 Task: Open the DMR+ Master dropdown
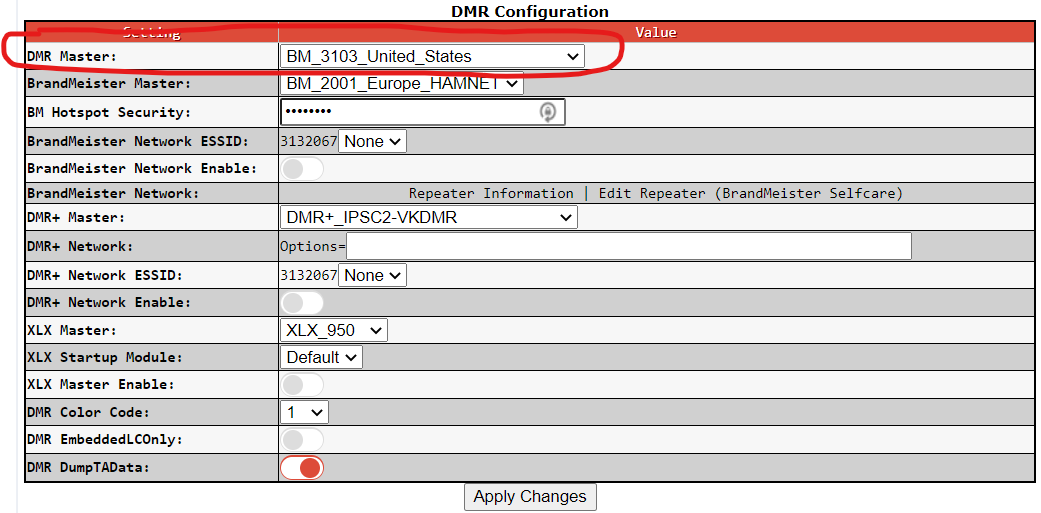[x=429, y=217]
